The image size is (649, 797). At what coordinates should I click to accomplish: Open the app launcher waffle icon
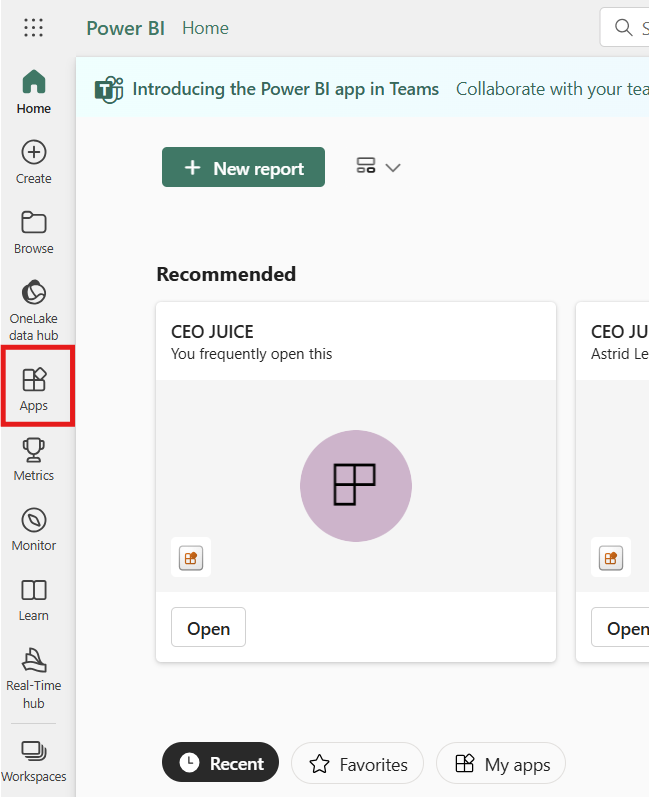[x=33, y=27]
